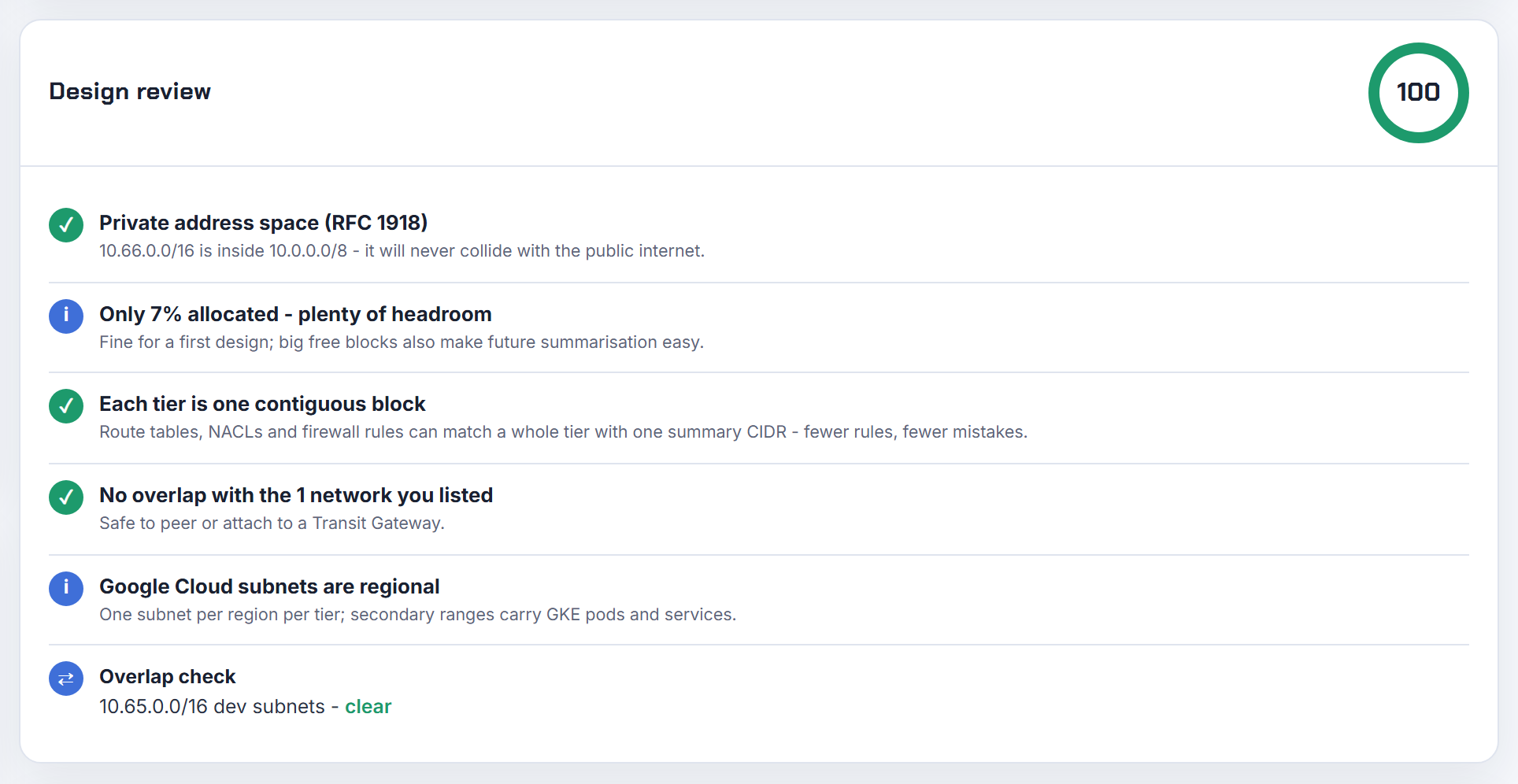Click Google Cloud subnets are regional title

click(x=269, y=586)
